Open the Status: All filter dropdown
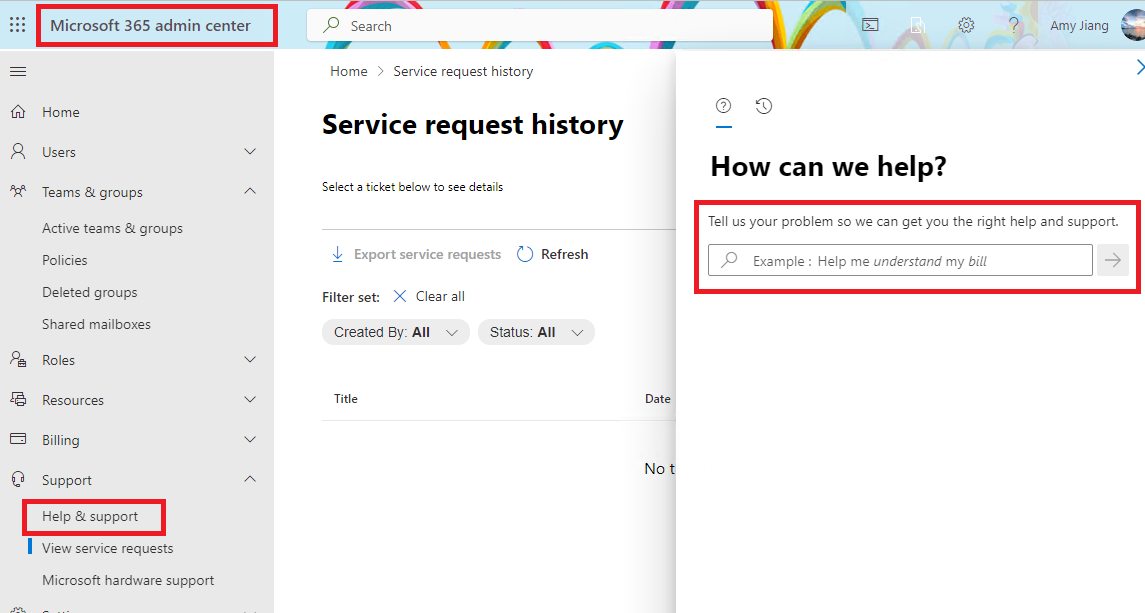This screenshot has height=613, width=1145. [x=536, y=331]
